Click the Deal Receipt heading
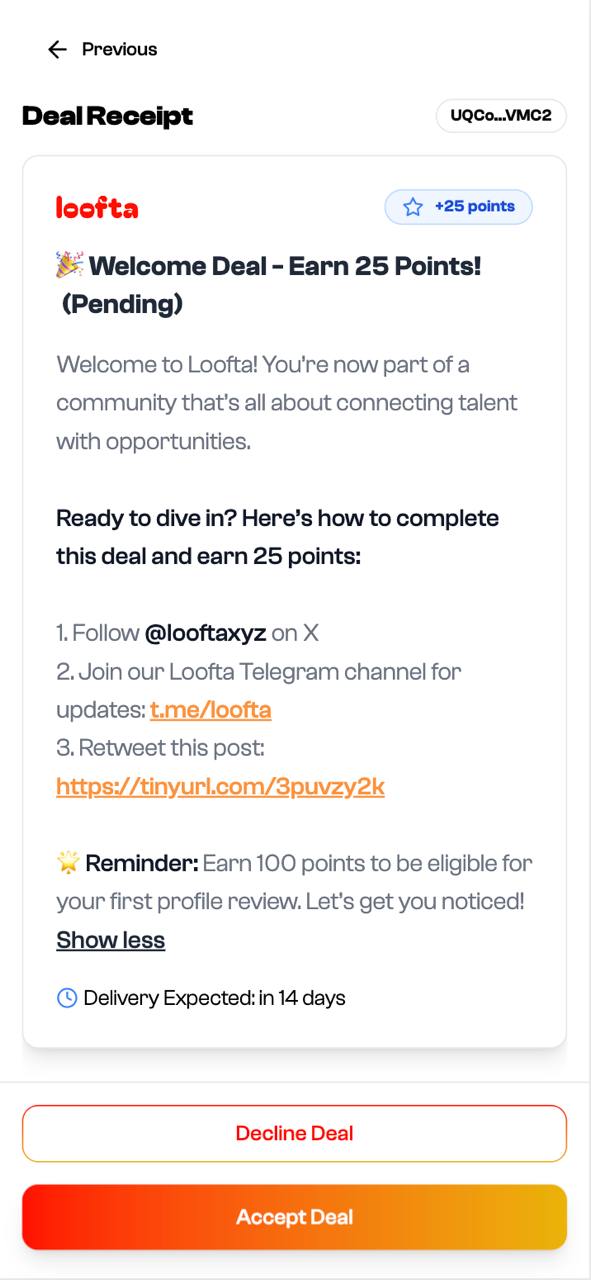 [108, 116]
